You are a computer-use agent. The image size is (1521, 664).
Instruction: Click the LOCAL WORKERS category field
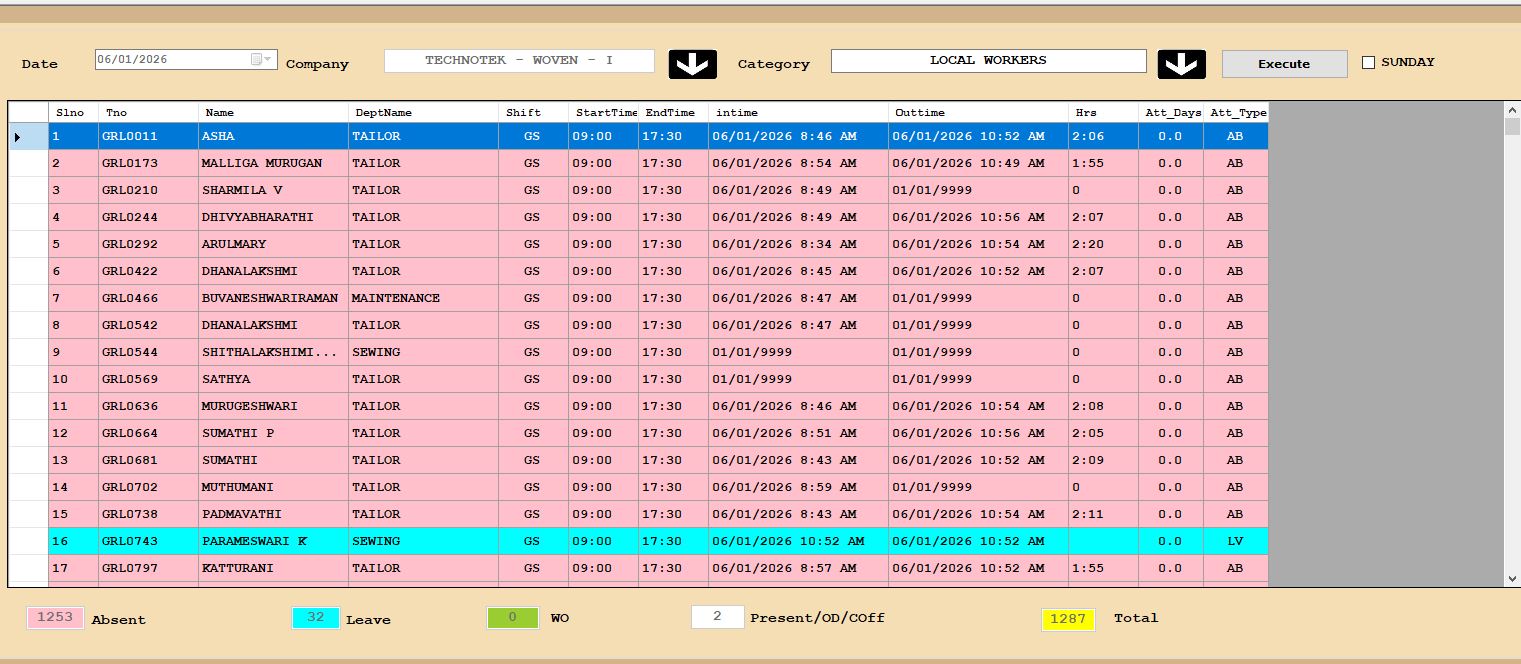[988, 61]
